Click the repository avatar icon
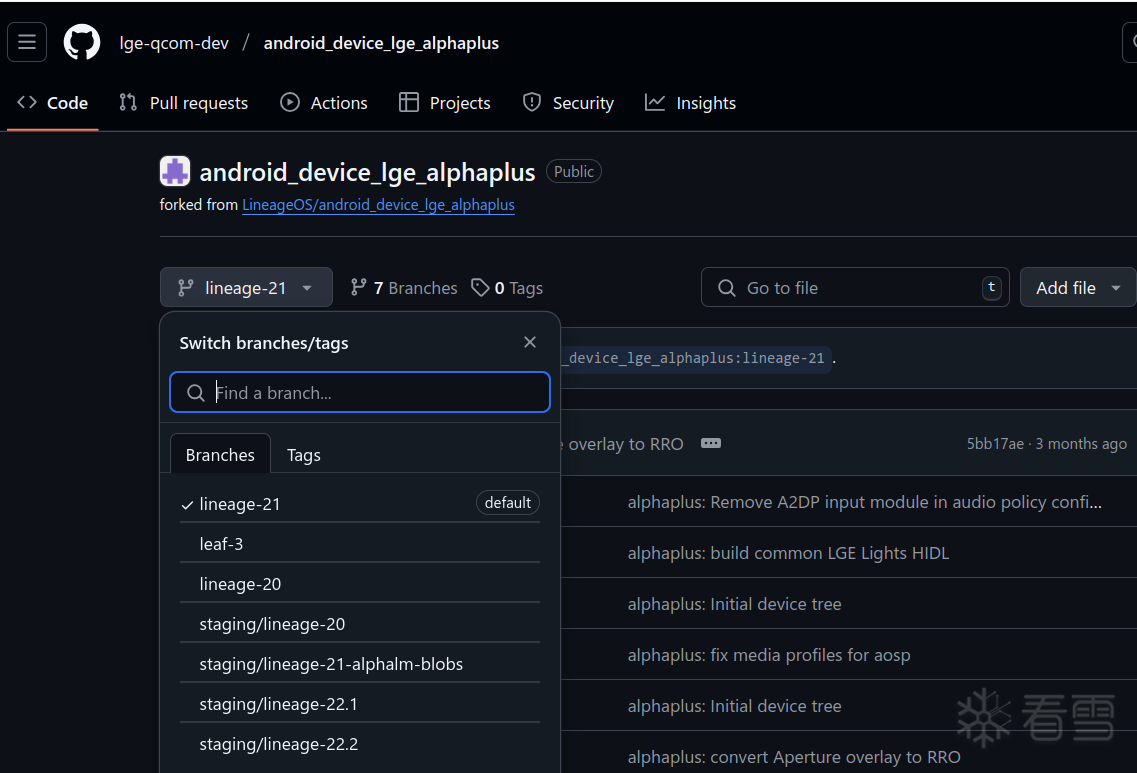The width and height of the screenshot is (1137, 773). (x=175, y=172)
